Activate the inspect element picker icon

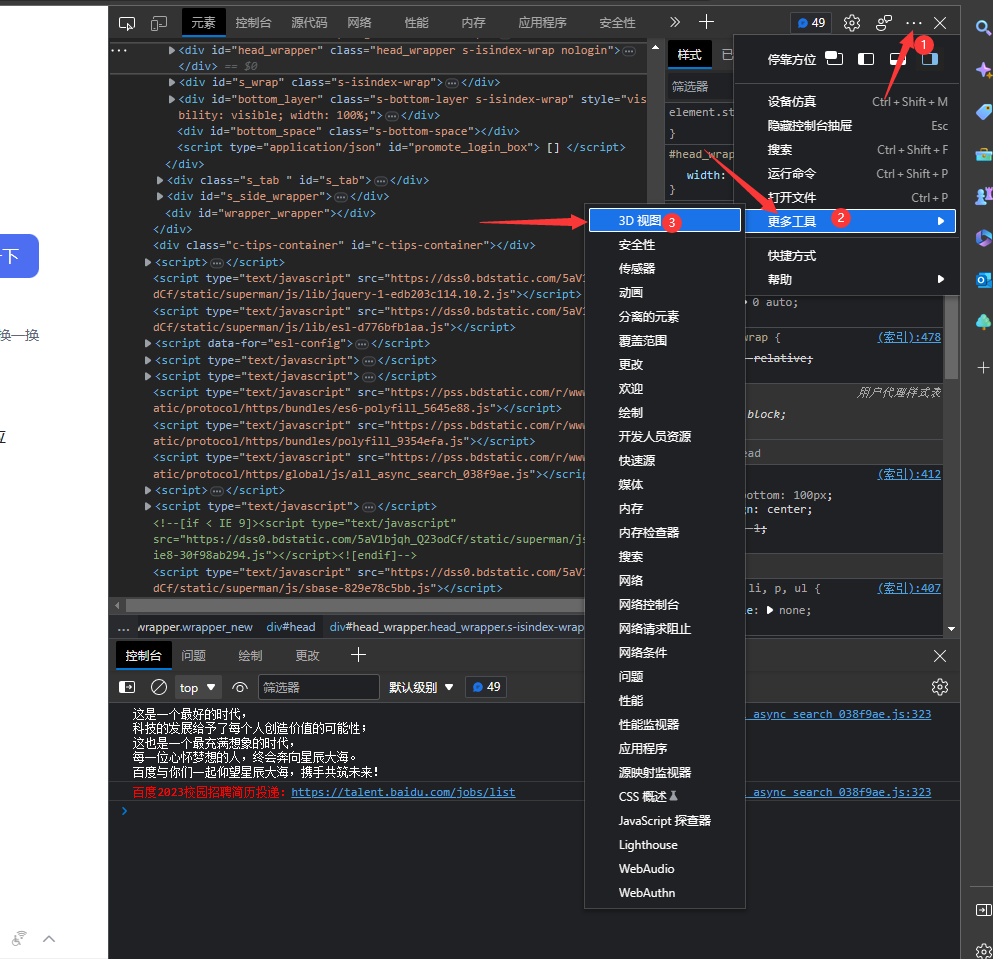click(x=127, y=23)
